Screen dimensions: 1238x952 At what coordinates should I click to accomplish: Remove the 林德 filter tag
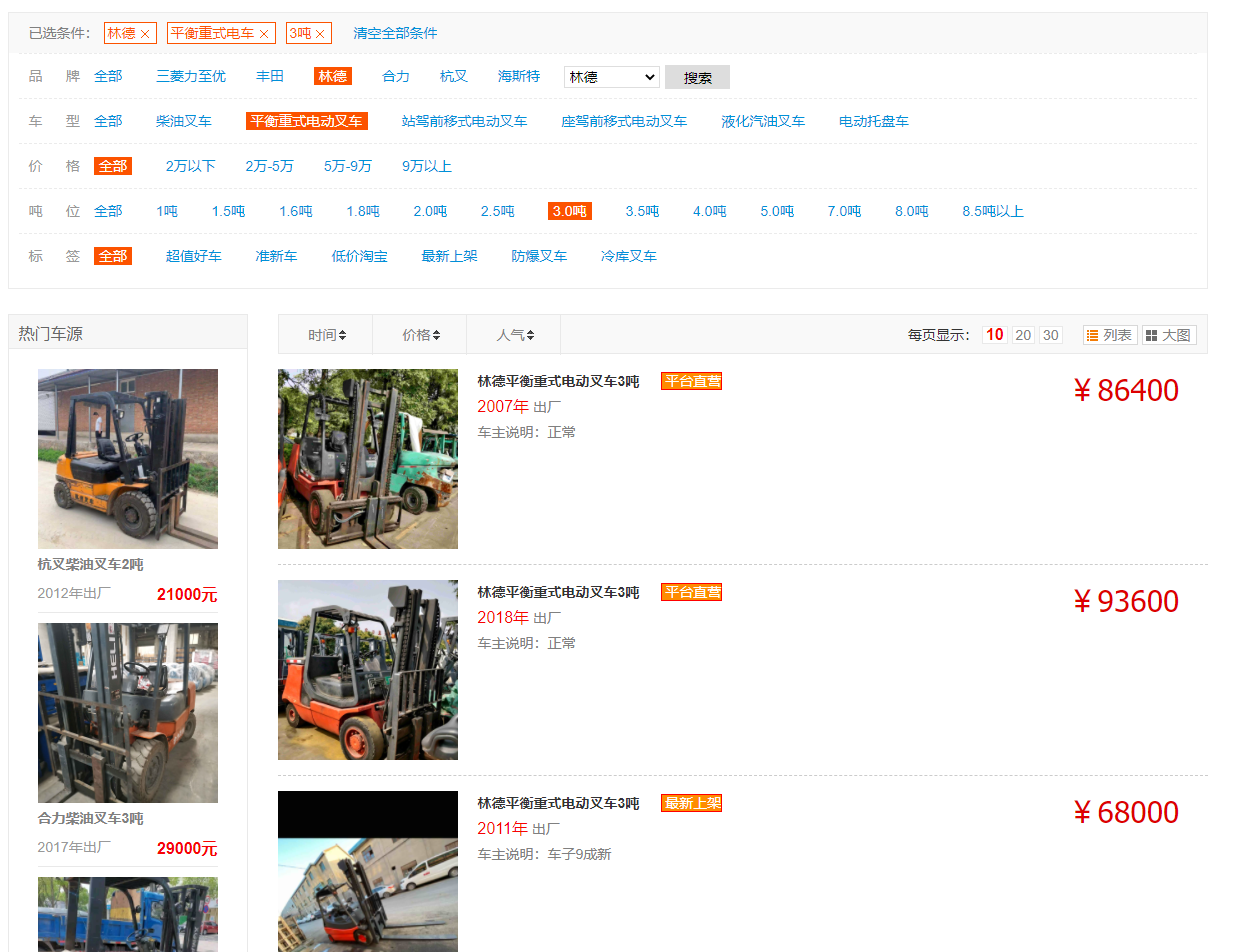click(145, 32)
